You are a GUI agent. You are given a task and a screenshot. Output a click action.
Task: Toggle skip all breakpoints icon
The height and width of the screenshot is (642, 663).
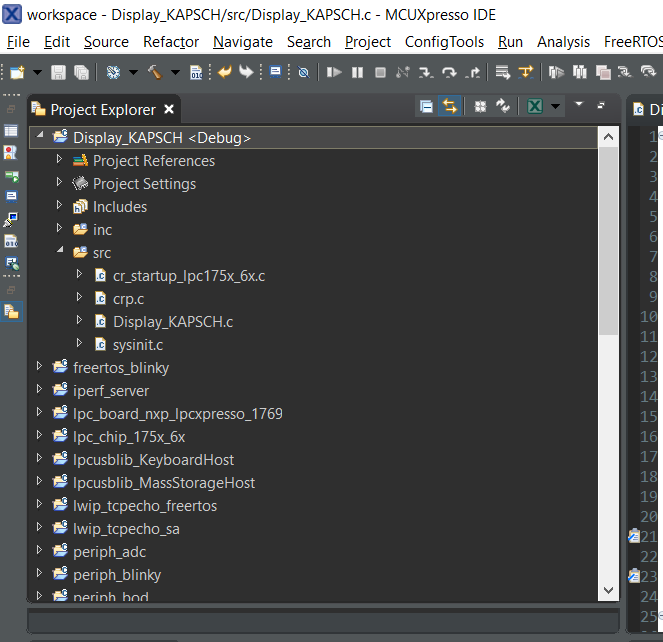pyautogui.click(x=303, y=73)
